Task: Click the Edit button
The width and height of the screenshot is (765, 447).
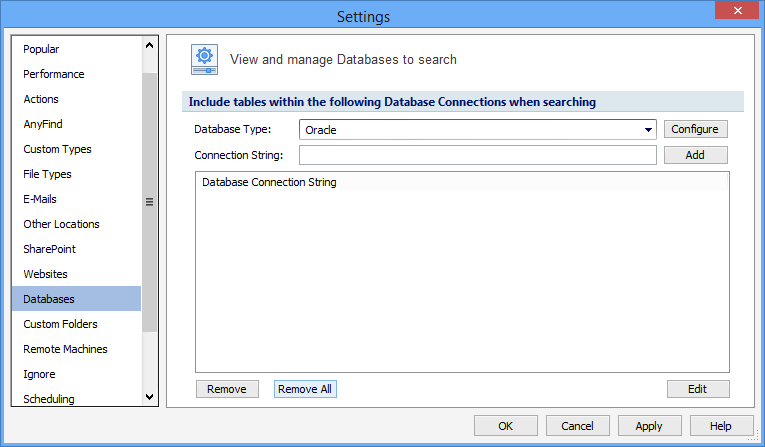Action: (698, 389)
